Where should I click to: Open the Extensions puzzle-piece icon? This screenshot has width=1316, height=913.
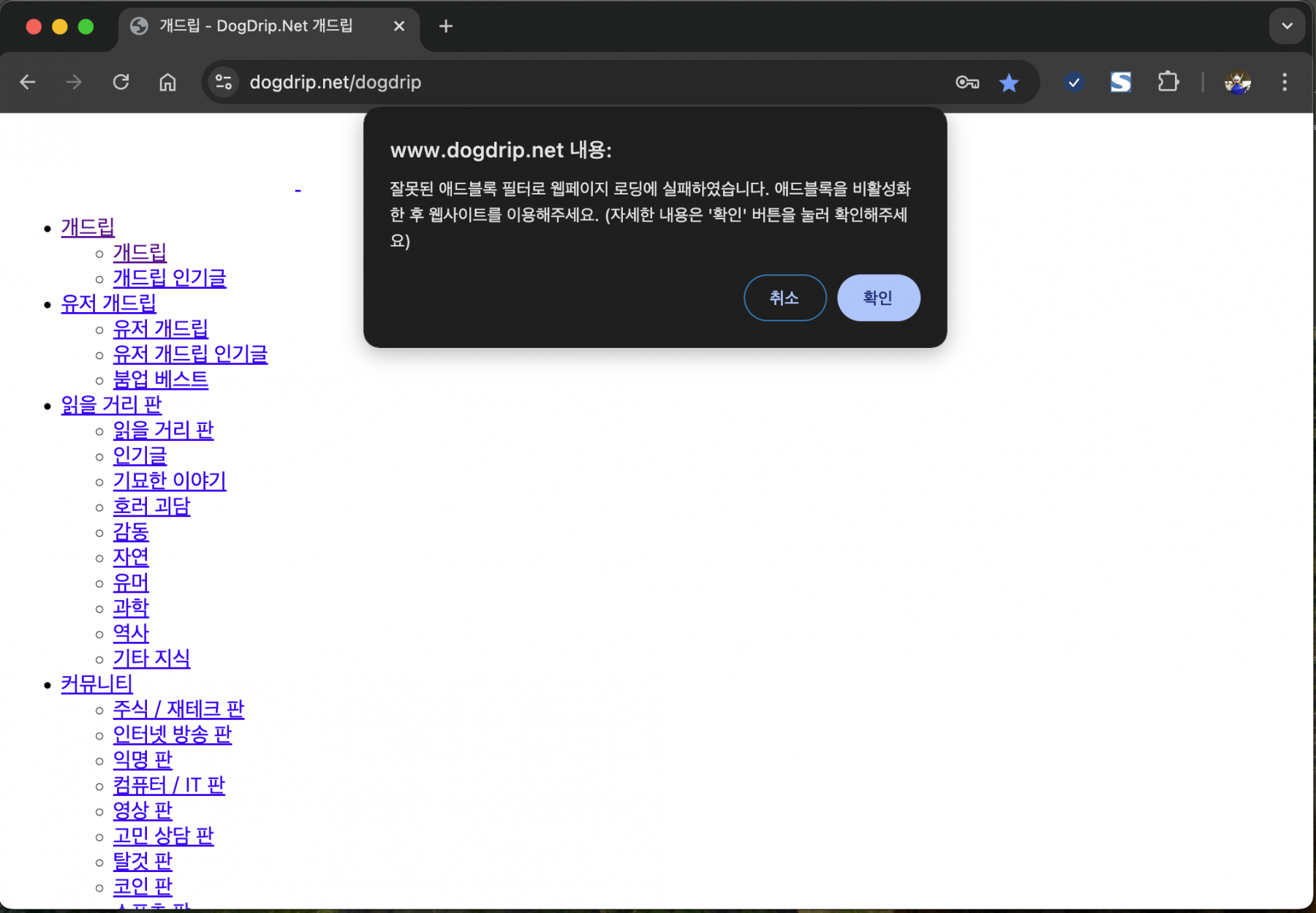pos(1168,83)
